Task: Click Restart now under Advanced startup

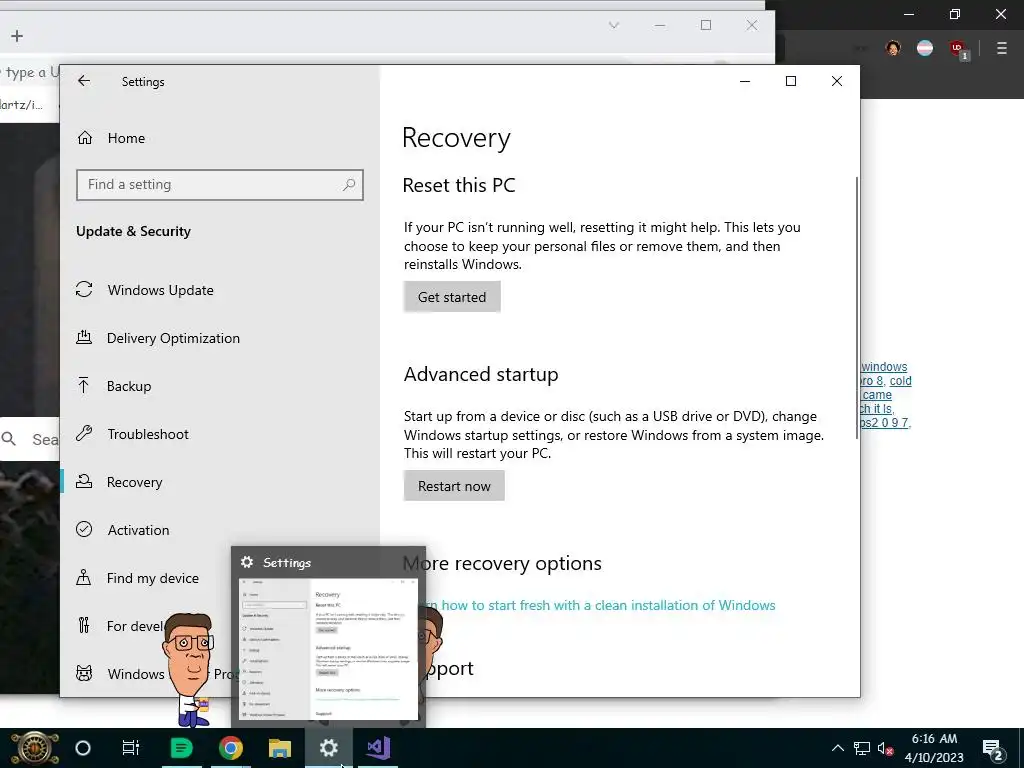Action: click(454, 487)
